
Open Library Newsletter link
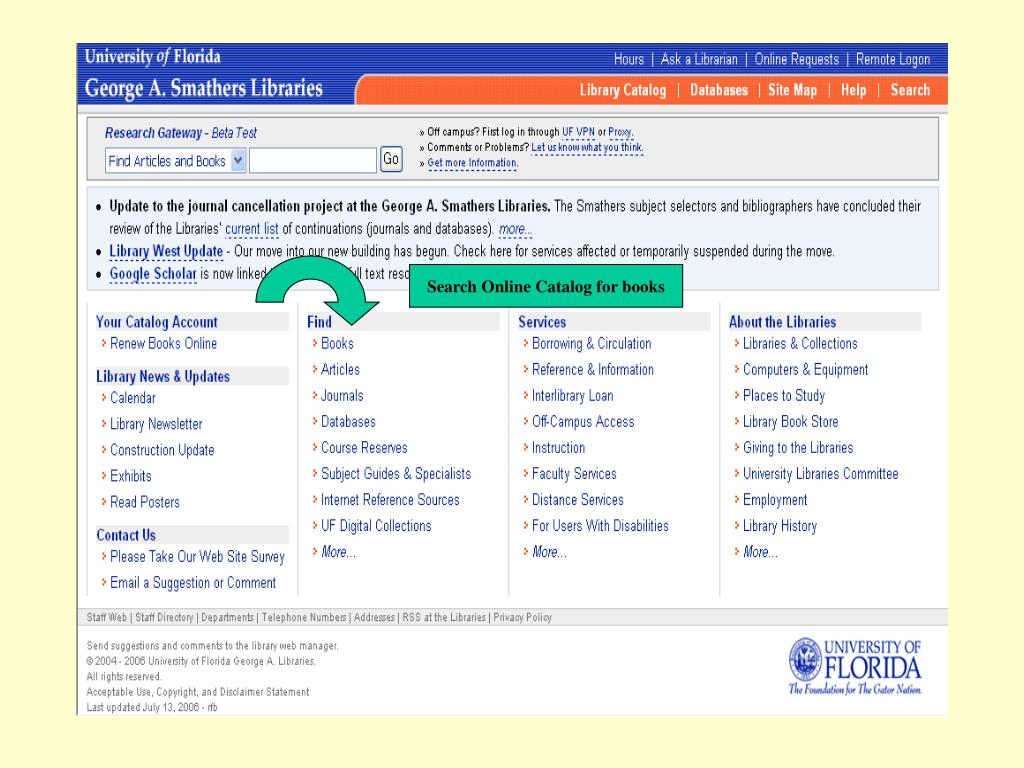(156, 424)
